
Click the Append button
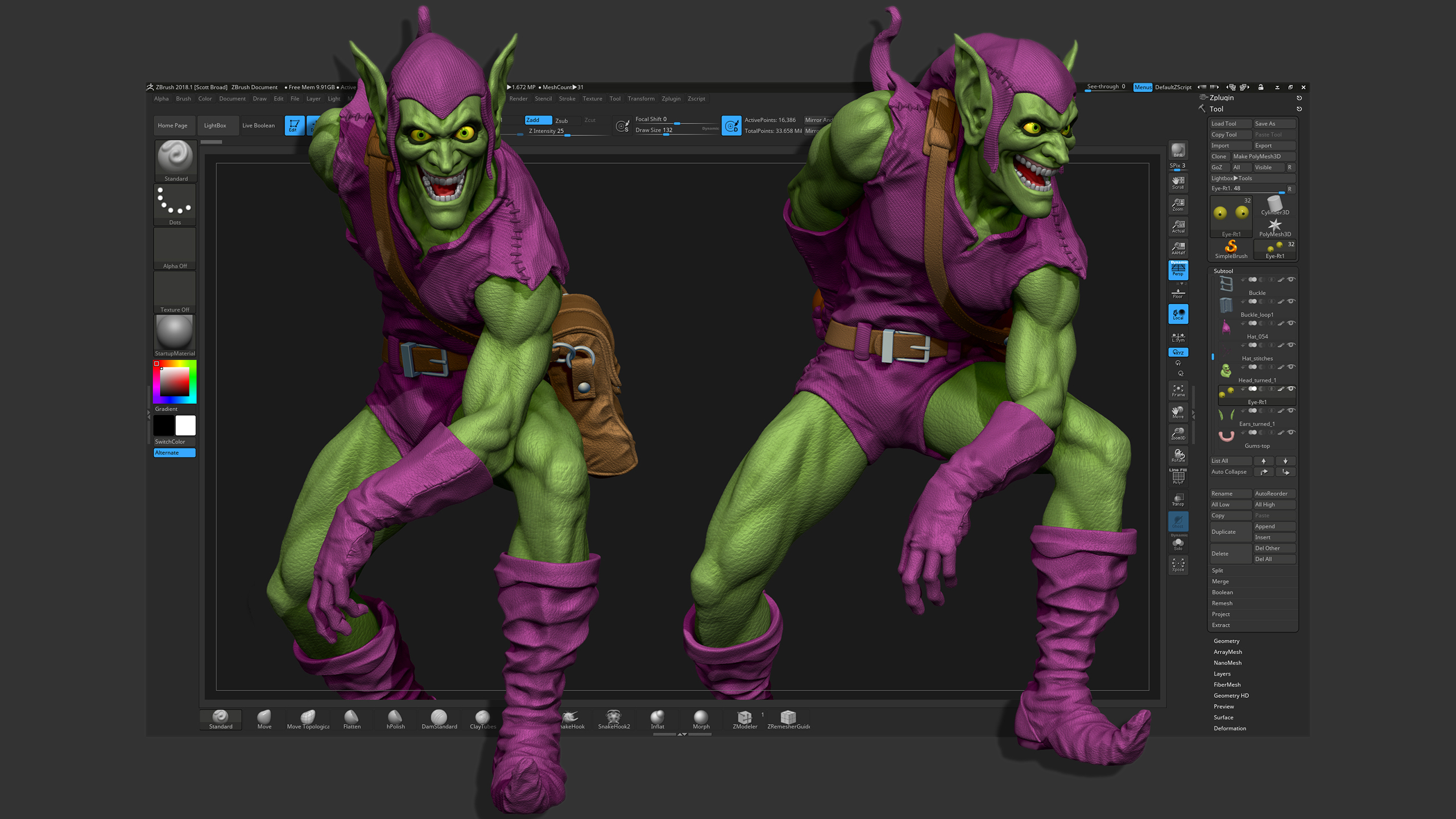[1275, 527]
